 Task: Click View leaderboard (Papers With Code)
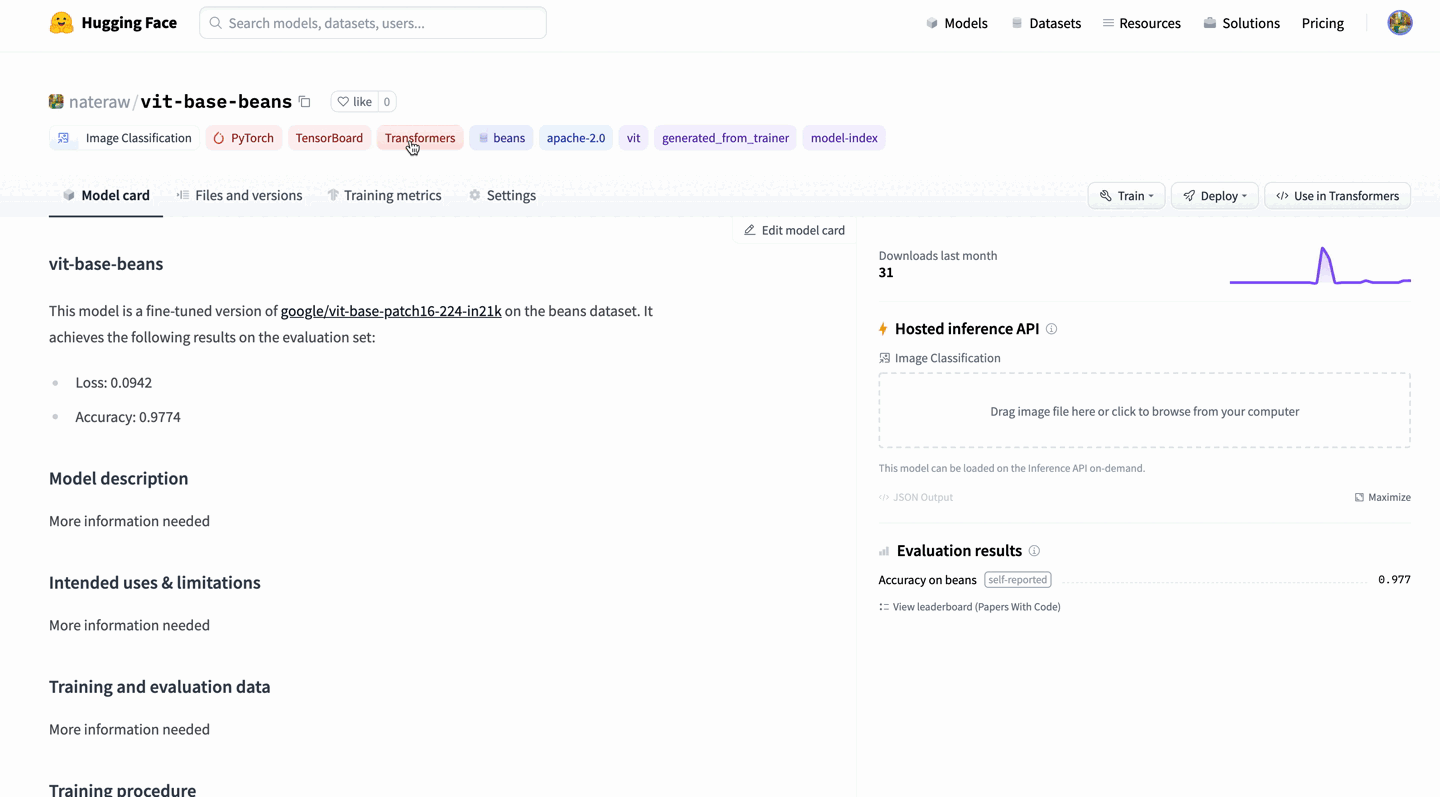pyautogui.click(x=969, y=607)
